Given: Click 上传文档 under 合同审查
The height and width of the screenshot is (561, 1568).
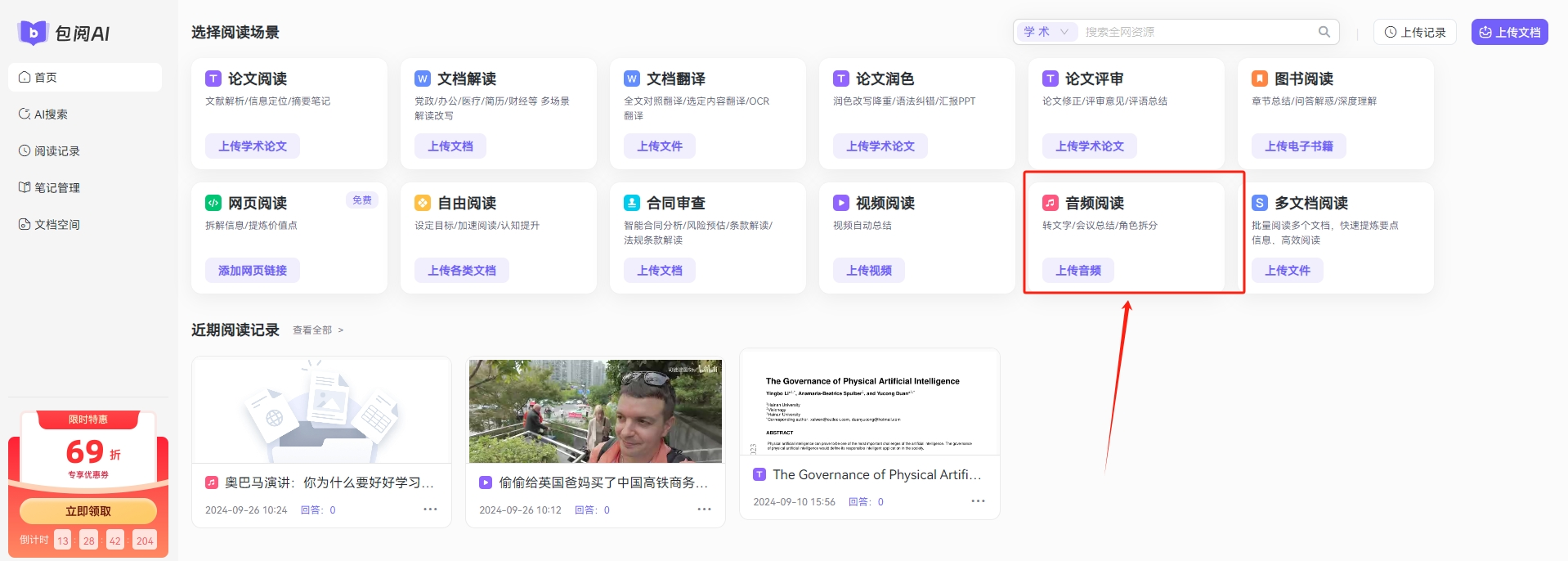Looking at the screenshot, I should click(660, 271).
